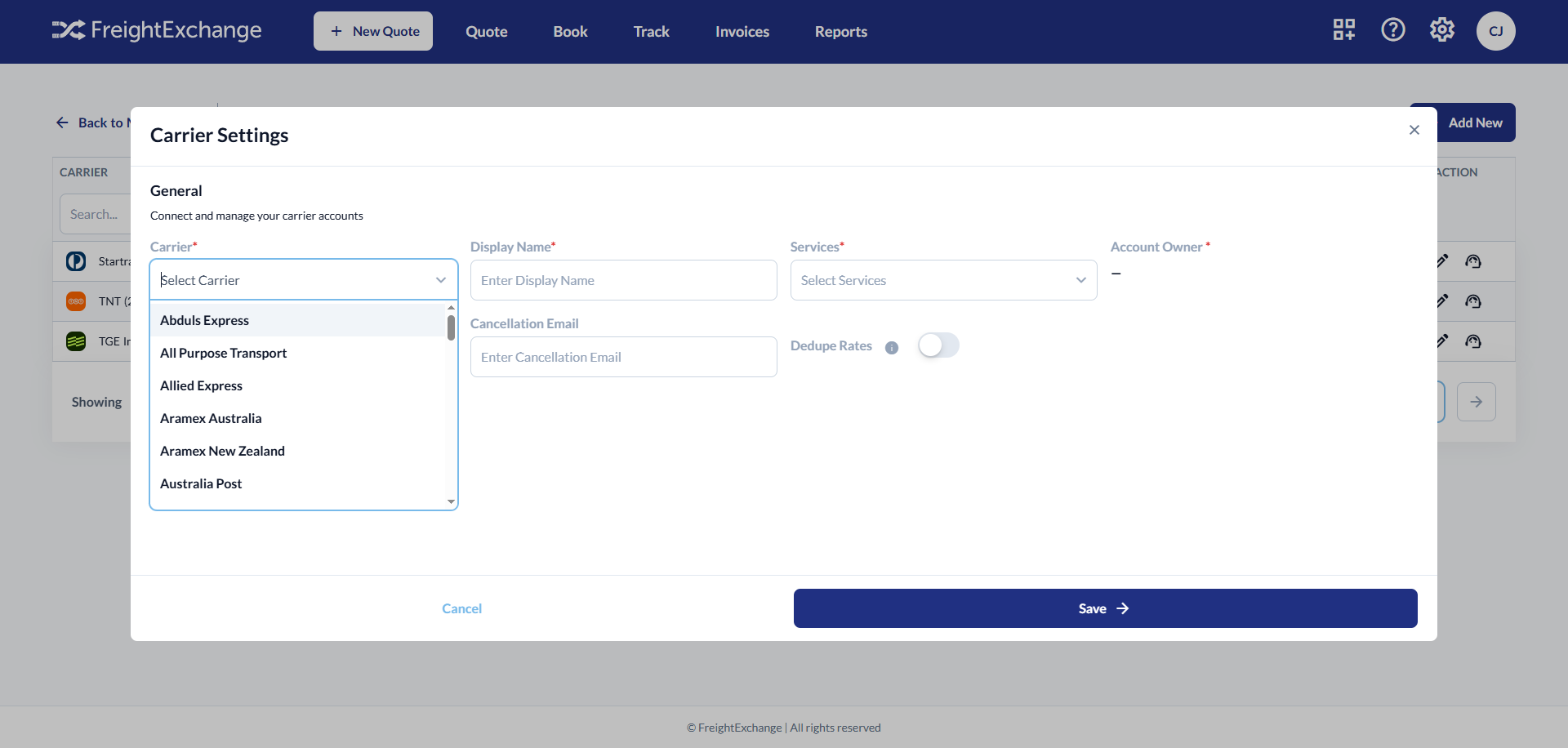Click carrier list scrollbar thumb
This screenshot has height=748, width=1568.
pyautogui.click(x=451, y=327)
